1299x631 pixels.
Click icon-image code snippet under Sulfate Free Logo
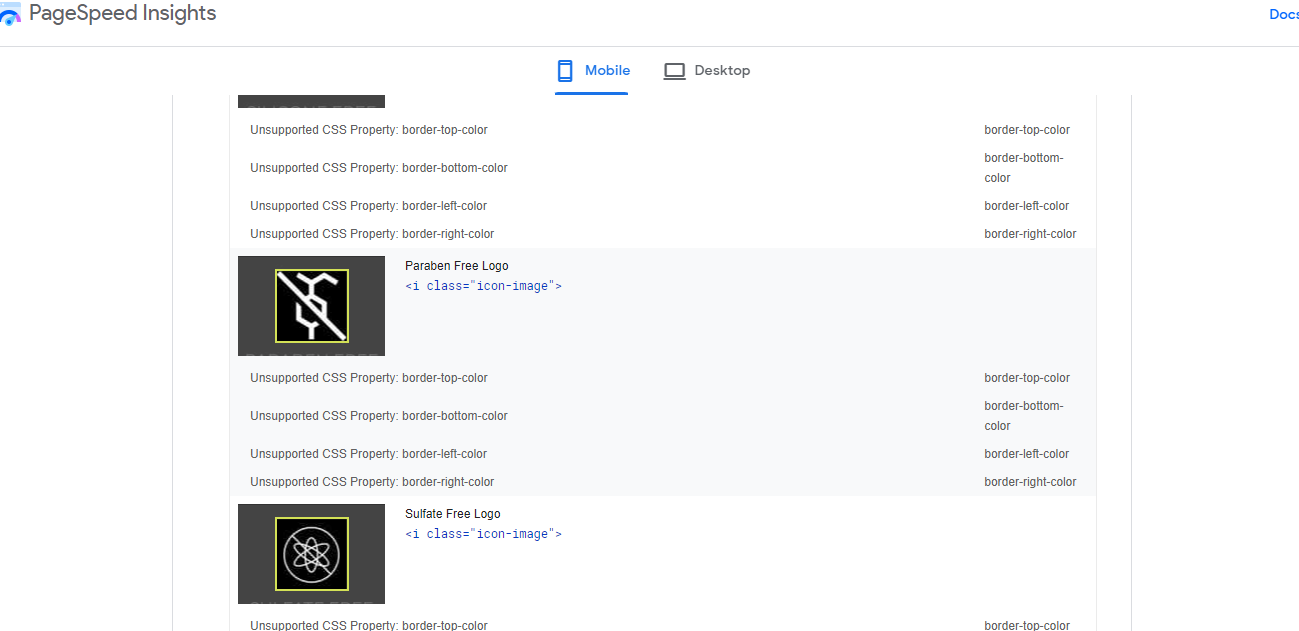(x=483, y=534)
